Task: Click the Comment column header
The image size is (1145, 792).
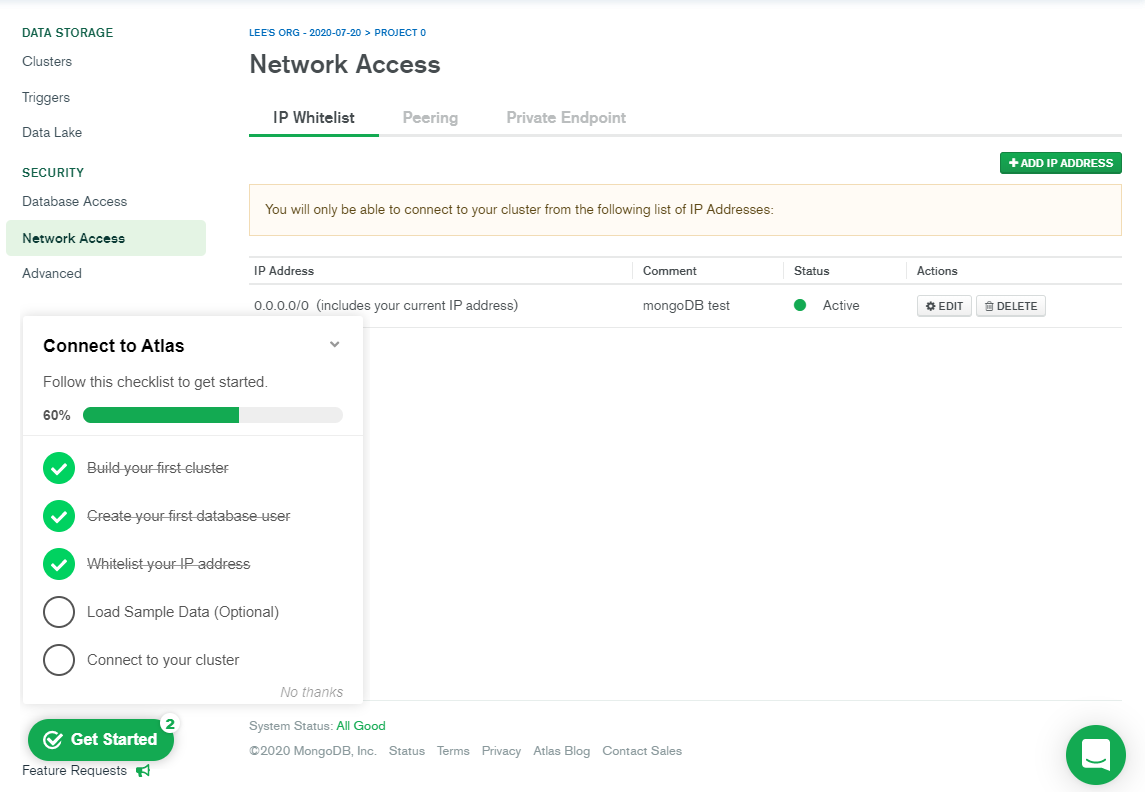Action: (670, 271)
